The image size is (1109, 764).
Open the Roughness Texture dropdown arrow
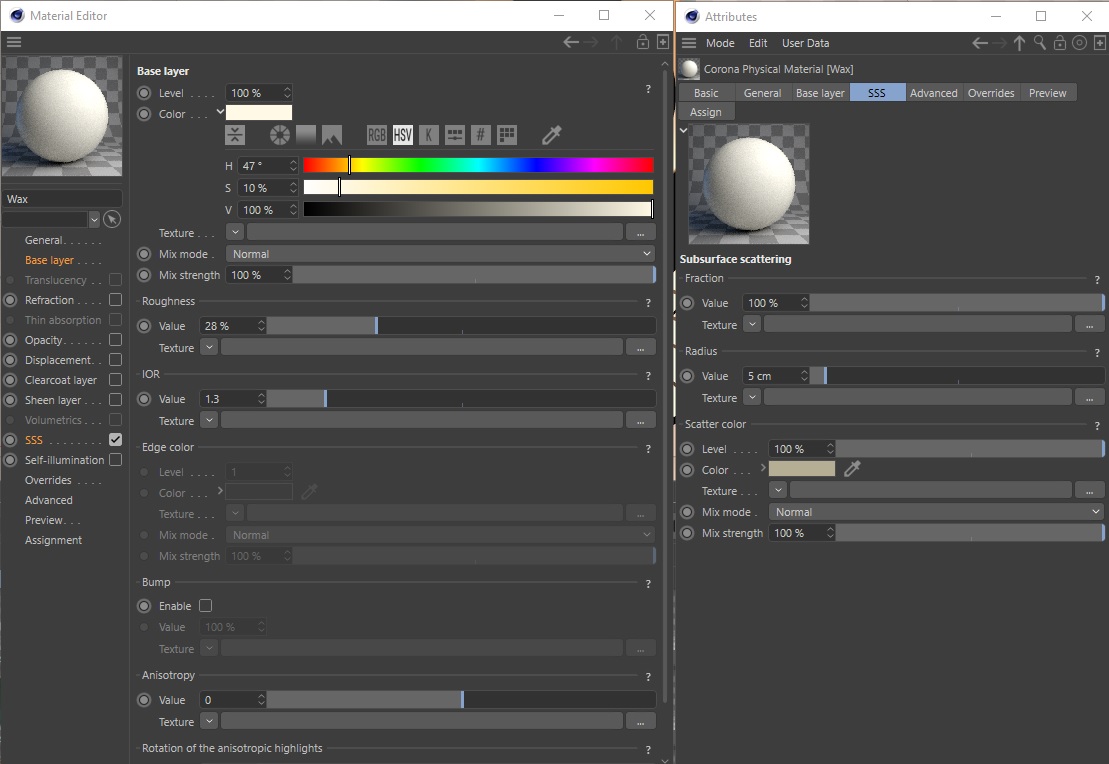(x=209, y=347)
